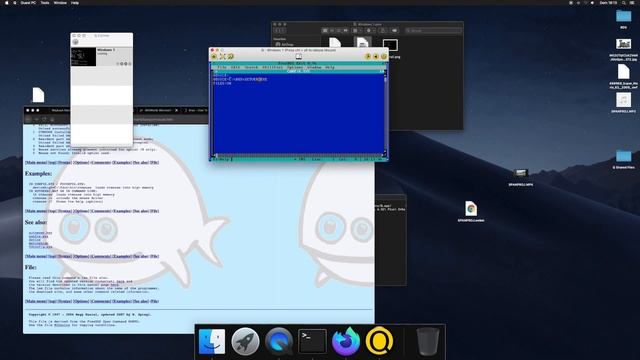Click Windows 1 screen thumbnail in machine list
640x360 pixels.
click(x=83, y=57)
